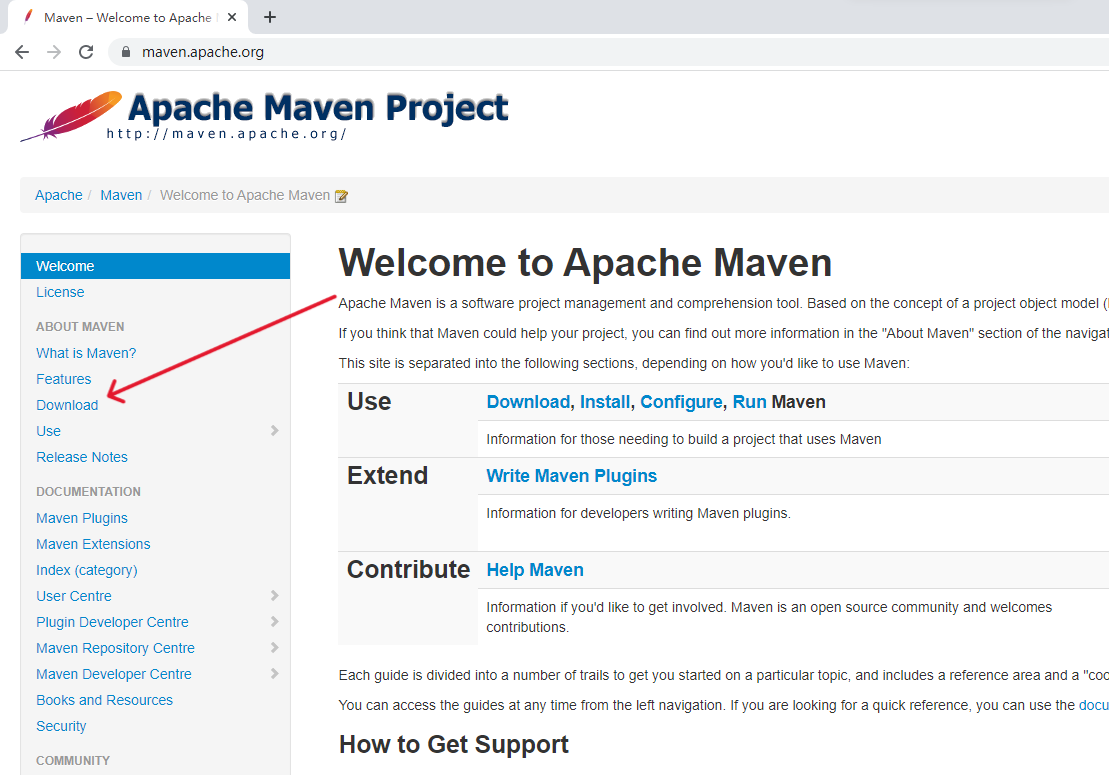Expand the Use submenu chevron
The height and width of the screenshot is (775, 1109).
(274, 431)
